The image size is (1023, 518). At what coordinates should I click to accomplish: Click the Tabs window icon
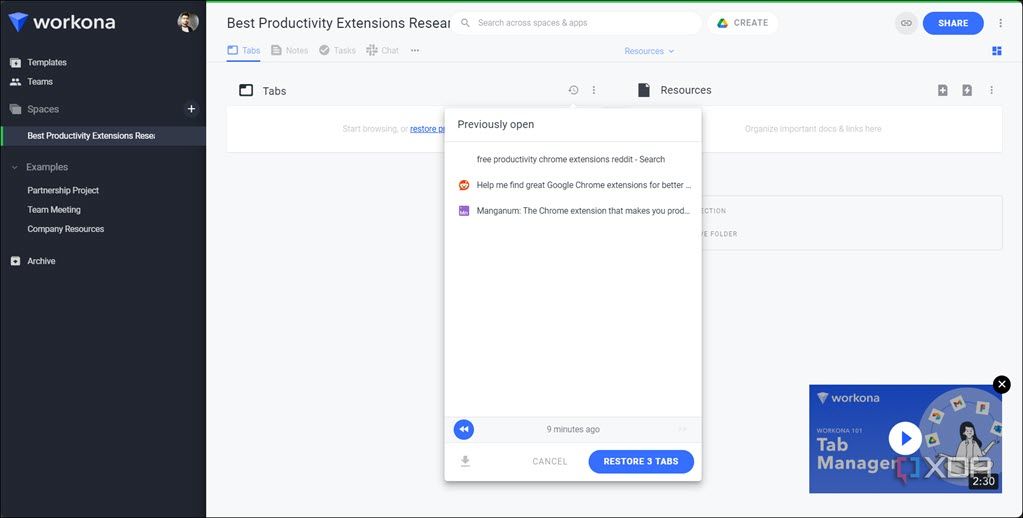[x=246, y=91]
